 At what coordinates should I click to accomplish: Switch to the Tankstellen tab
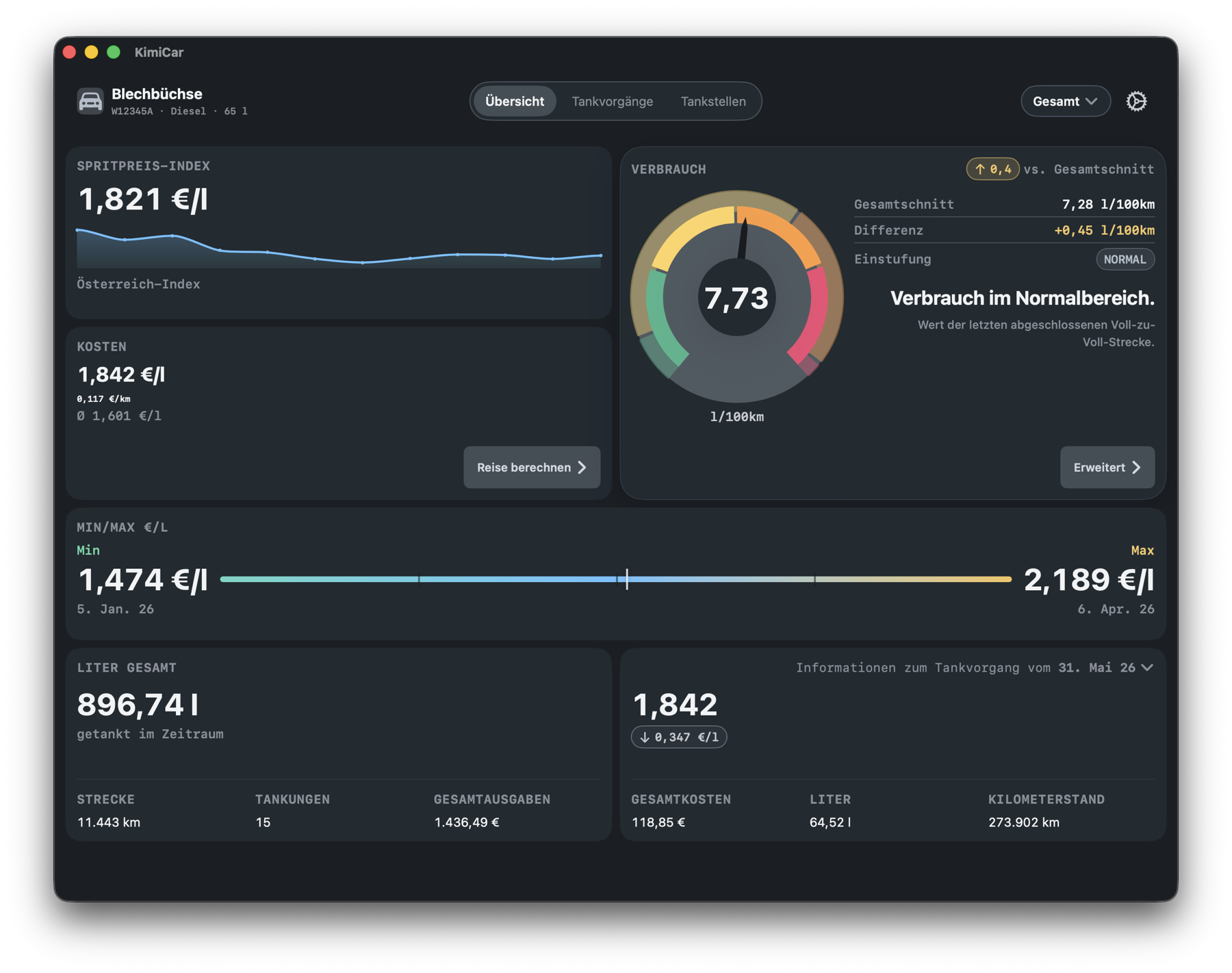pos(713,101)
